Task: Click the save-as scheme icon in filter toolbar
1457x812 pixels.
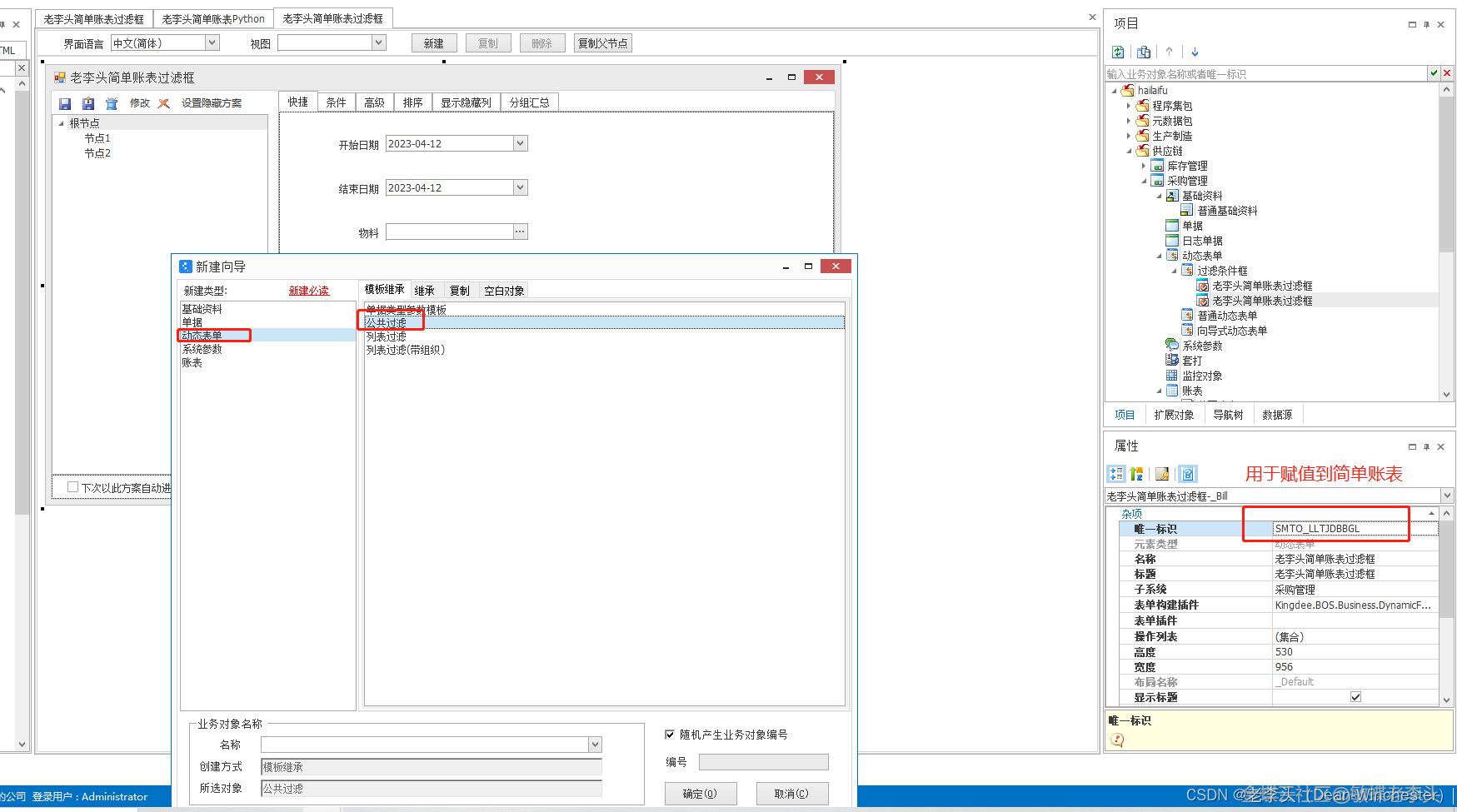Action: click(88, 104)
